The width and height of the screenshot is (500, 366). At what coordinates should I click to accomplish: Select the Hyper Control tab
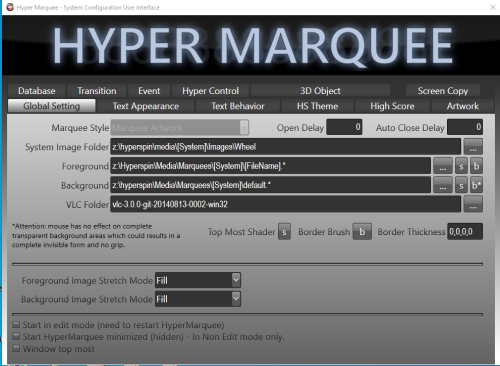point(210,91)
